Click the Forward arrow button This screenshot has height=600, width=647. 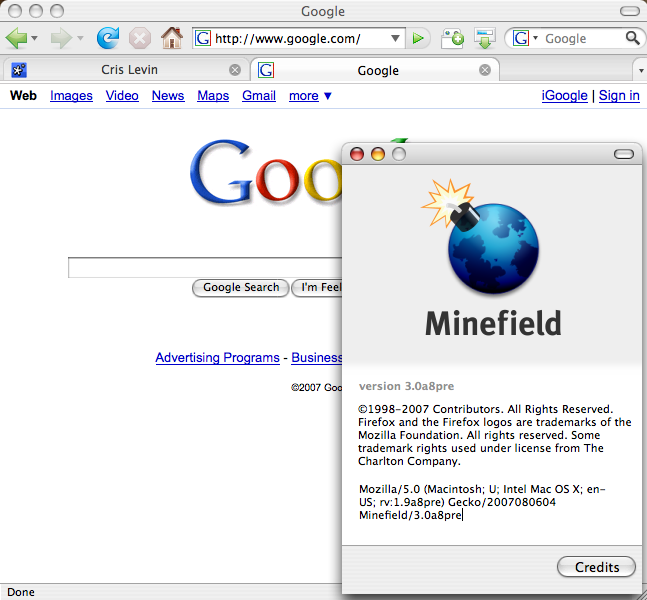point(61,38)
